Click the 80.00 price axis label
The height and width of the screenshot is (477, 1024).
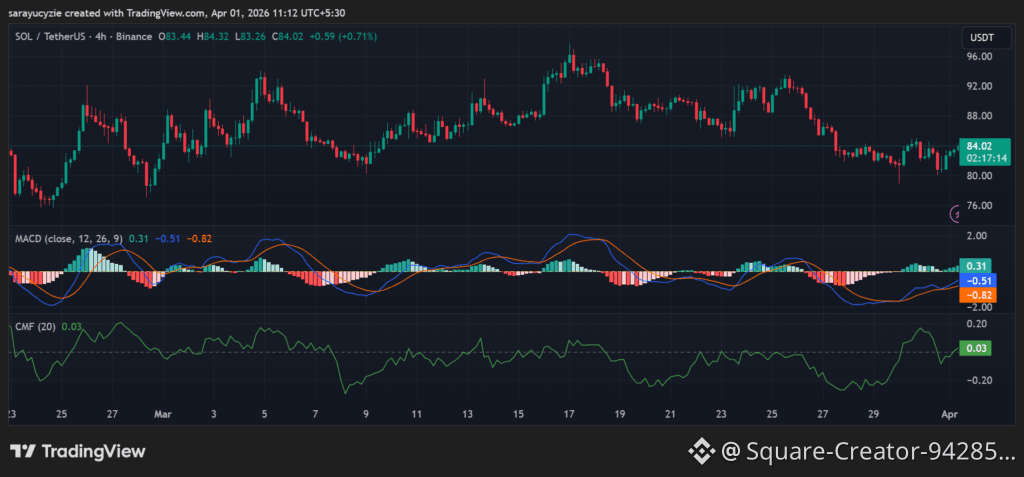(980, 176)
